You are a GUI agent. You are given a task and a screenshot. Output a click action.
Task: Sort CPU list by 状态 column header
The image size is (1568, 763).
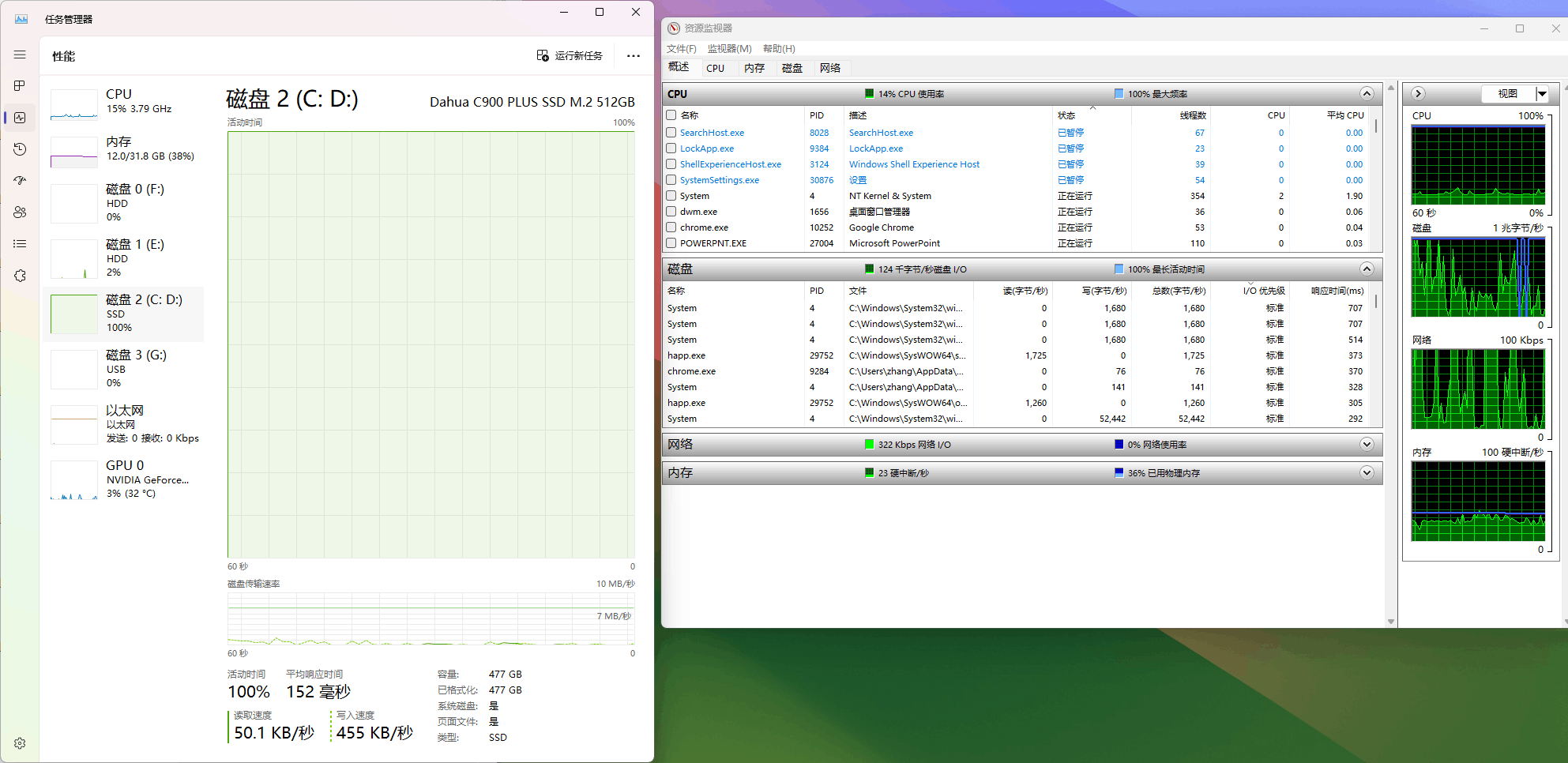coord(1091,115)
